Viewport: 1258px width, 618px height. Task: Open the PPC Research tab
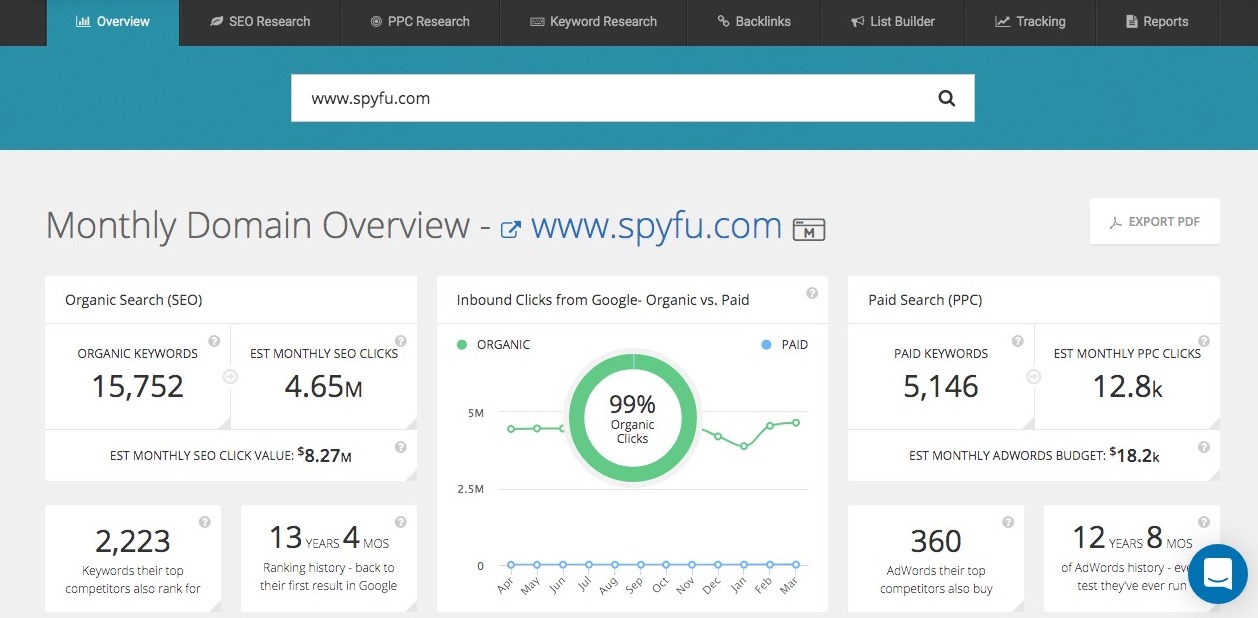pos(420,22)
